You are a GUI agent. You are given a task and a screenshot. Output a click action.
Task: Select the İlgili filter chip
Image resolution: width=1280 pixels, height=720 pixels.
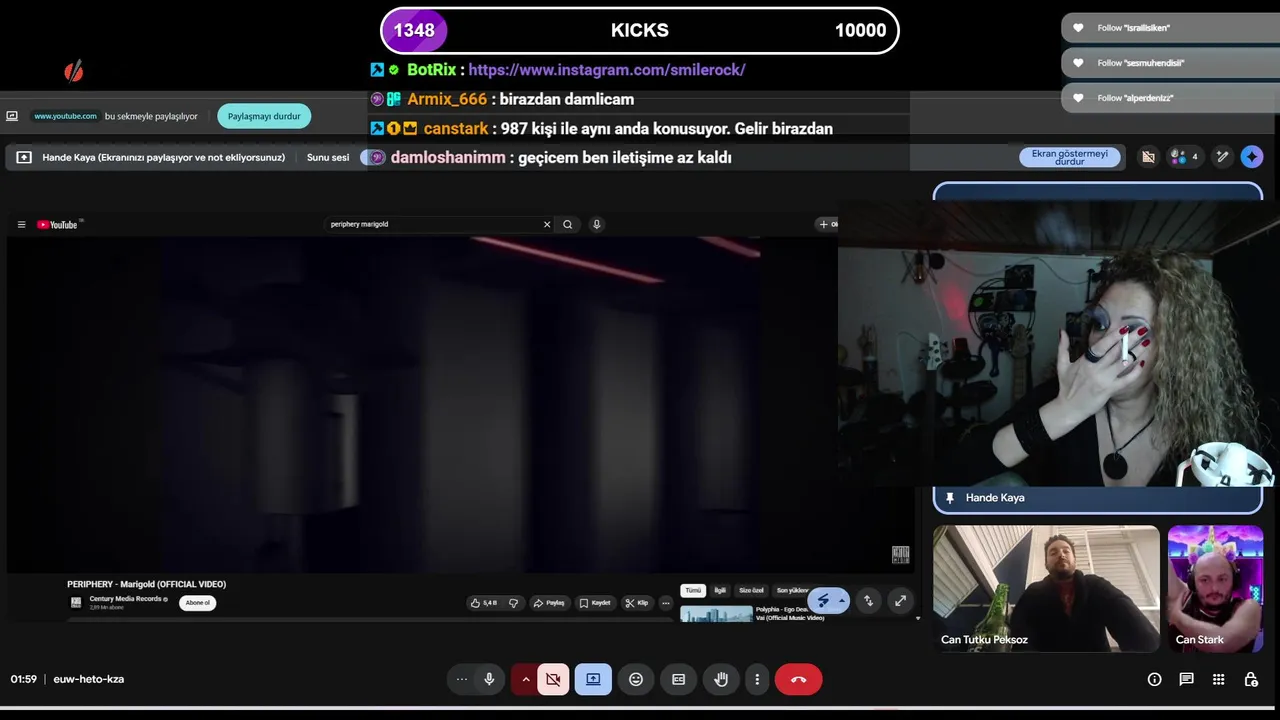[719, 590]
